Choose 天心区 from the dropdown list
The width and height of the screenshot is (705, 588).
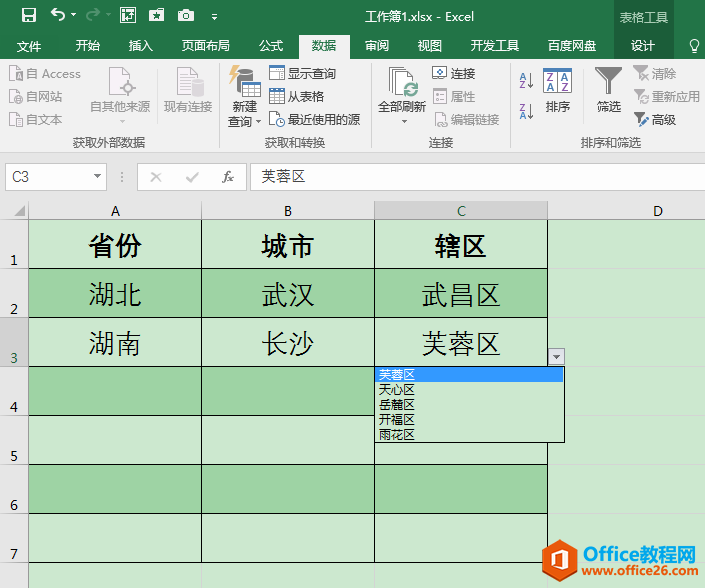tap(469, 390)
